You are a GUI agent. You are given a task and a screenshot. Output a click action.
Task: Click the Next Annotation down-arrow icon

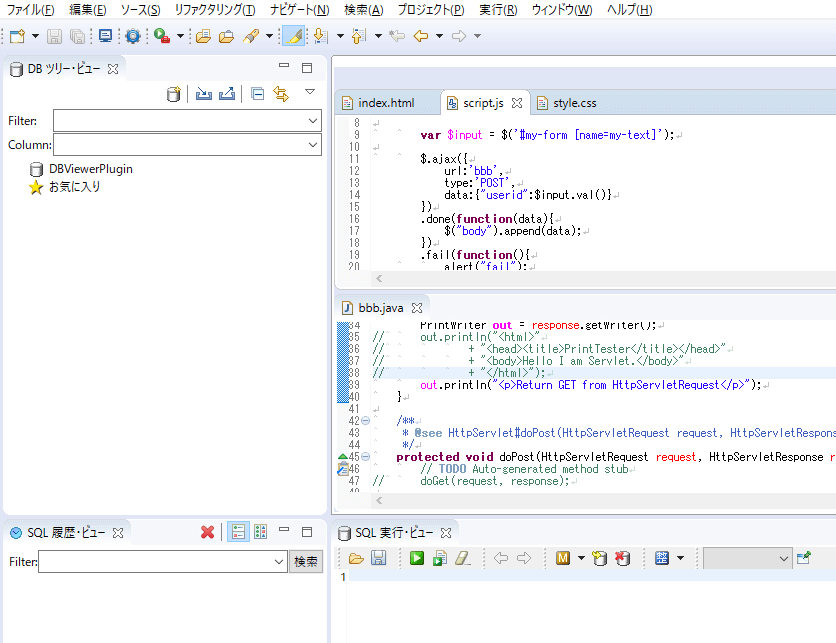tap(320, 36)
